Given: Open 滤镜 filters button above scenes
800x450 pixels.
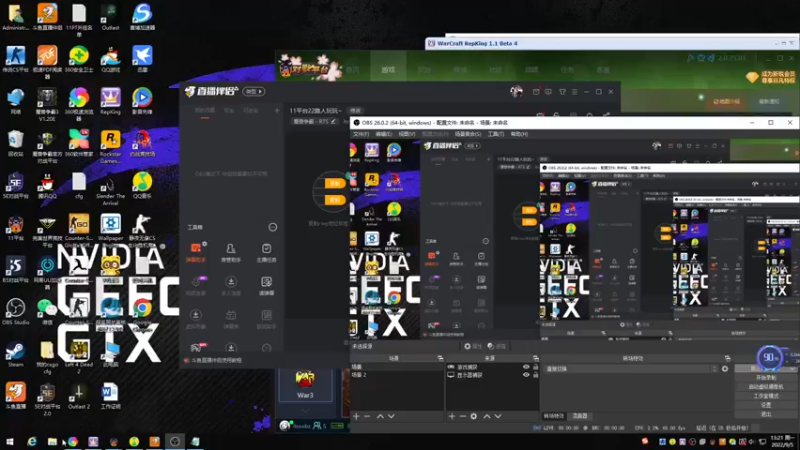Looking at the screenshot, I should tap(496, 346).
